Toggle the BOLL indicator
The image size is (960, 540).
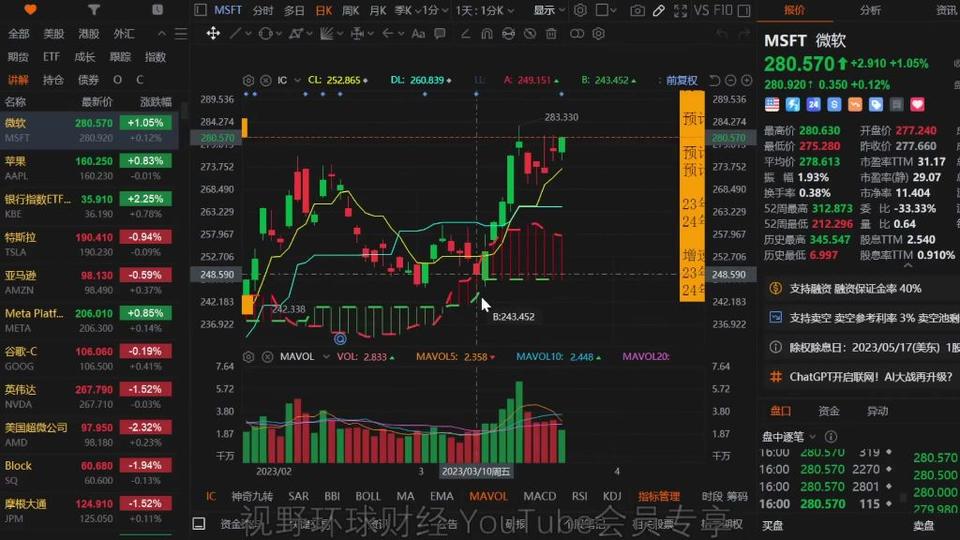(x=368, y=496)
